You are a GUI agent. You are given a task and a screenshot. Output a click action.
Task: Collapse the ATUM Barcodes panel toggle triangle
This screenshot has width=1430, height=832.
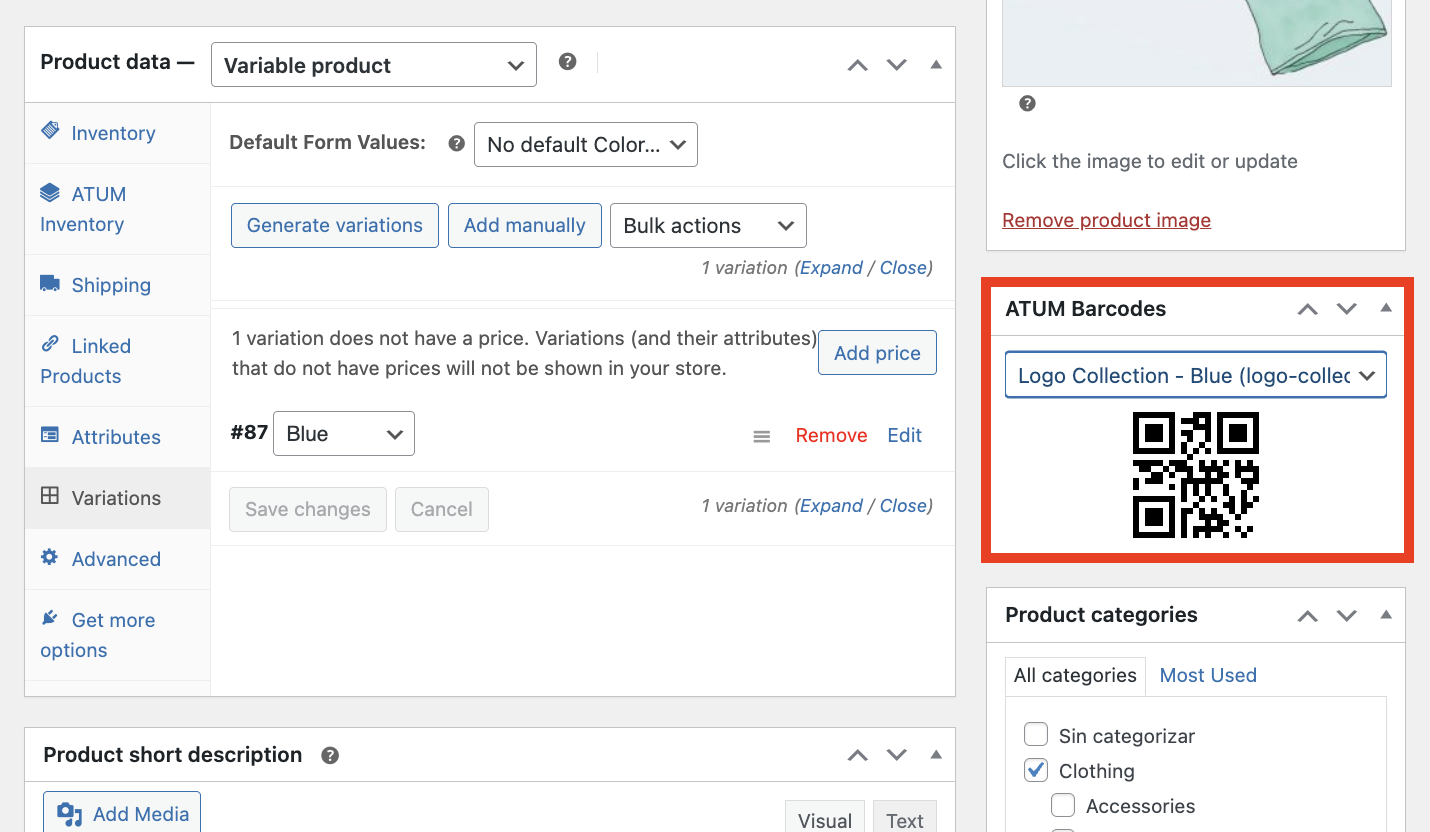tap(1386, 308)
